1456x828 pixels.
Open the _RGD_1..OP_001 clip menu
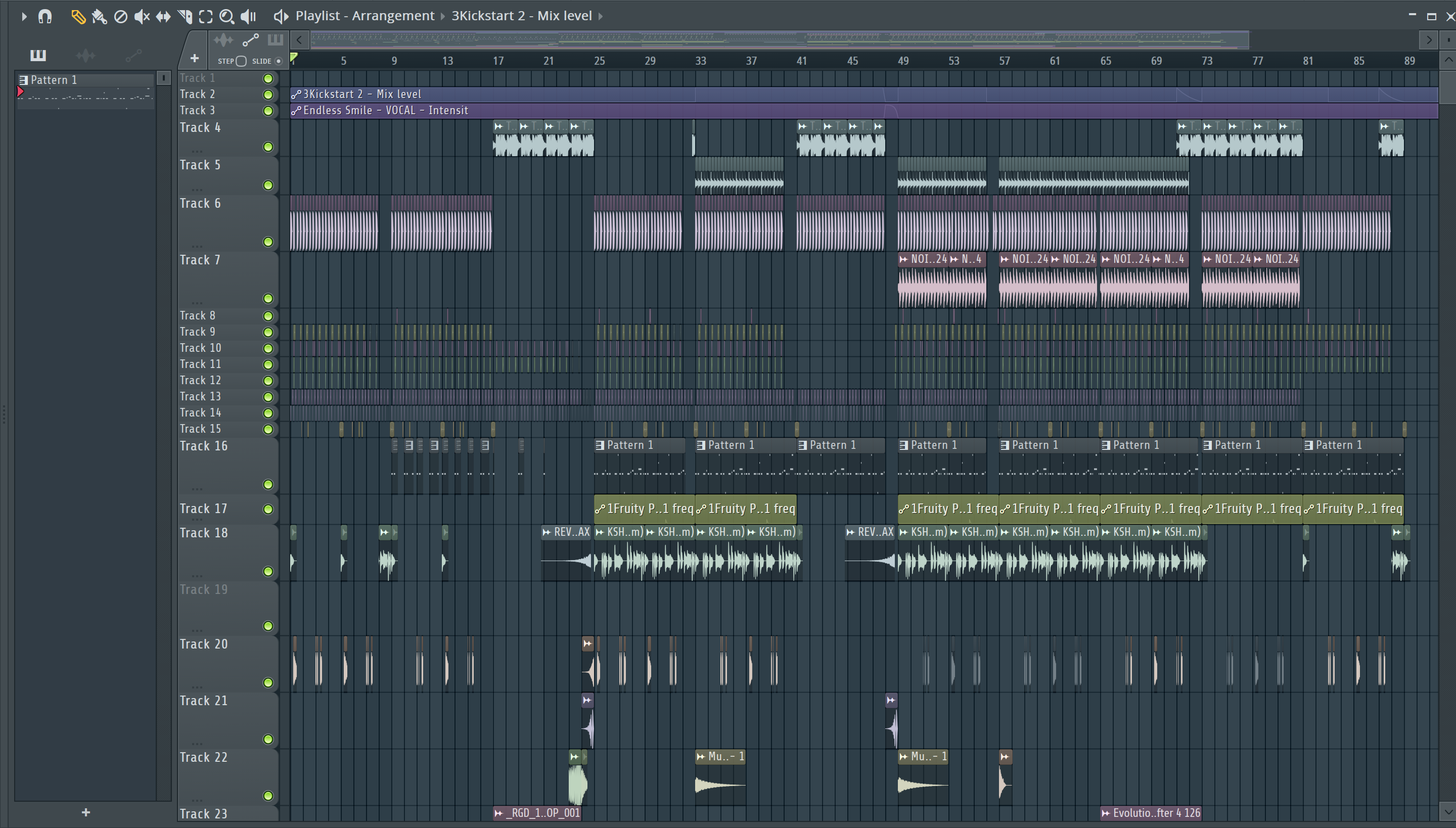click(x=498, y=813)
